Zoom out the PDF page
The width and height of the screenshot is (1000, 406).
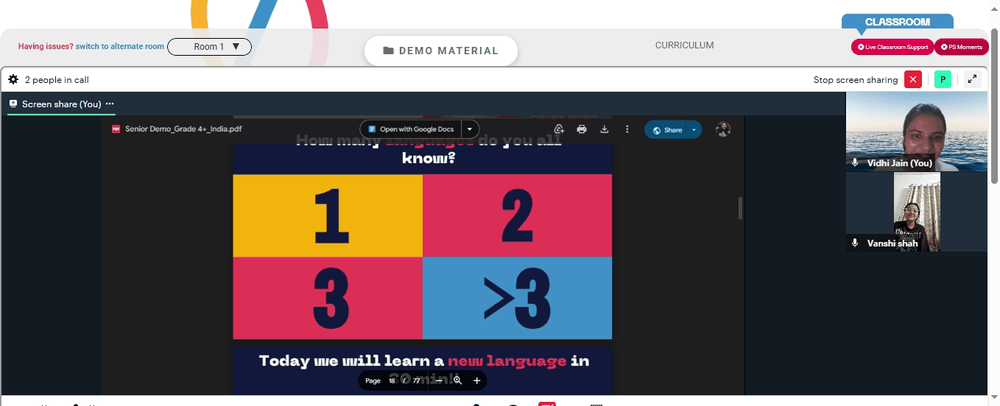438,381
